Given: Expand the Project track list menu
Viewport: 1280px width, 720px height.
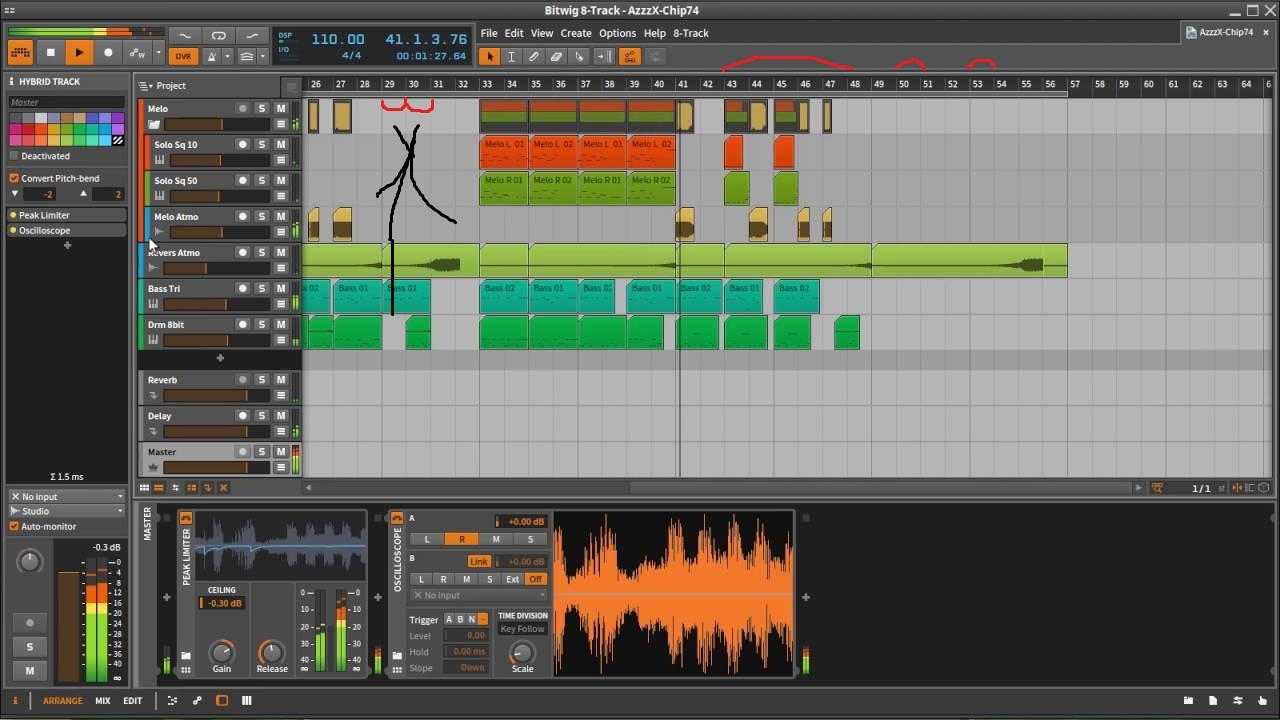Looking at the screenshot, I should (x=146, y=86).
